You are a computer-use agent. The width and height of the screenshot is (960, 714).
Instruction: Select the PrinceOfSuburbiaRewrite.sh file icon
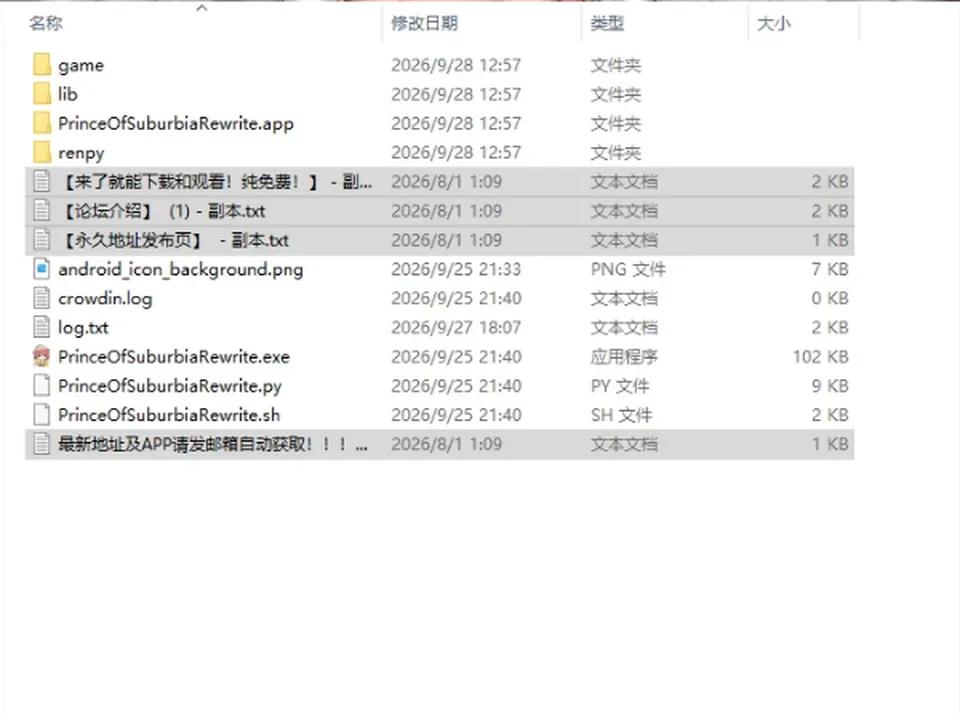[x=42, y=415]
